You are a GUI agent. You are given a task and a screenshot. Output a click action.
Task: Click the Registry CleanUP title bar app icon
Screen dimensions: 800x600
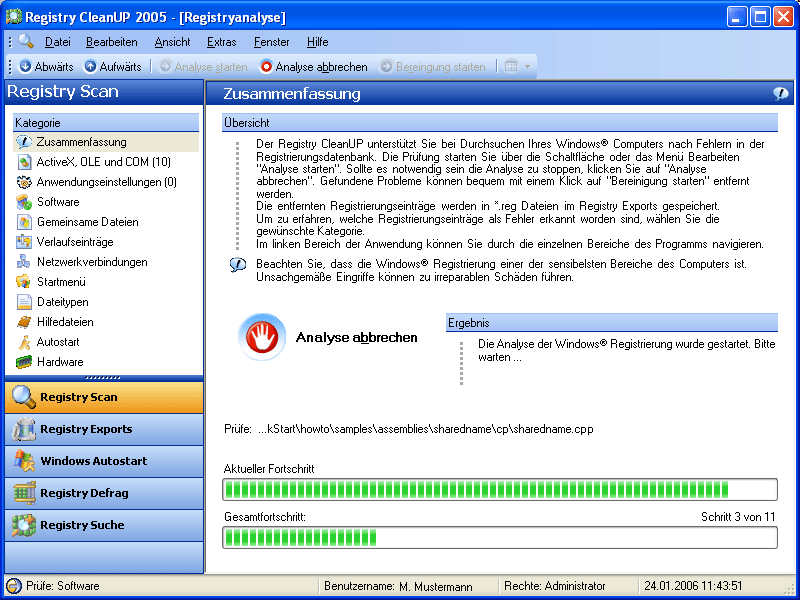click(14, 17)
